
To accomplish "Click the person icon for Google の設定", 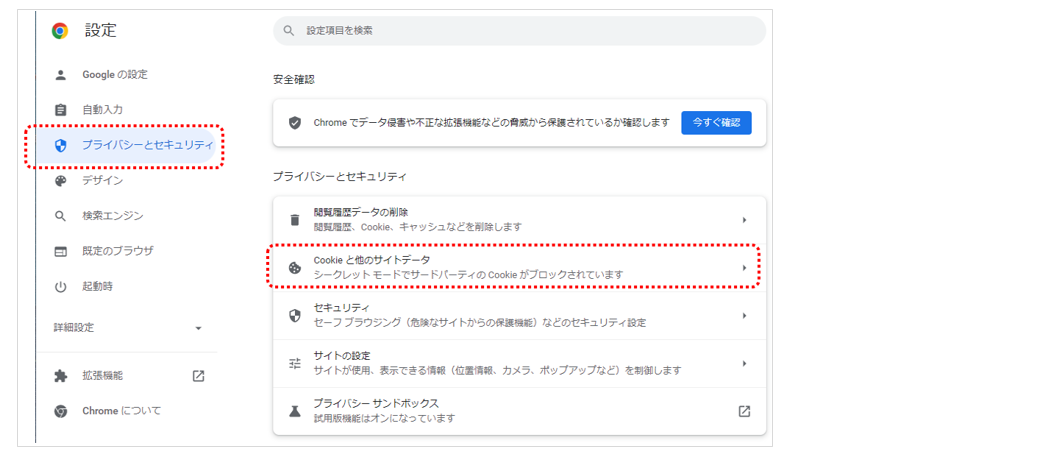I will tap(60, 74).
